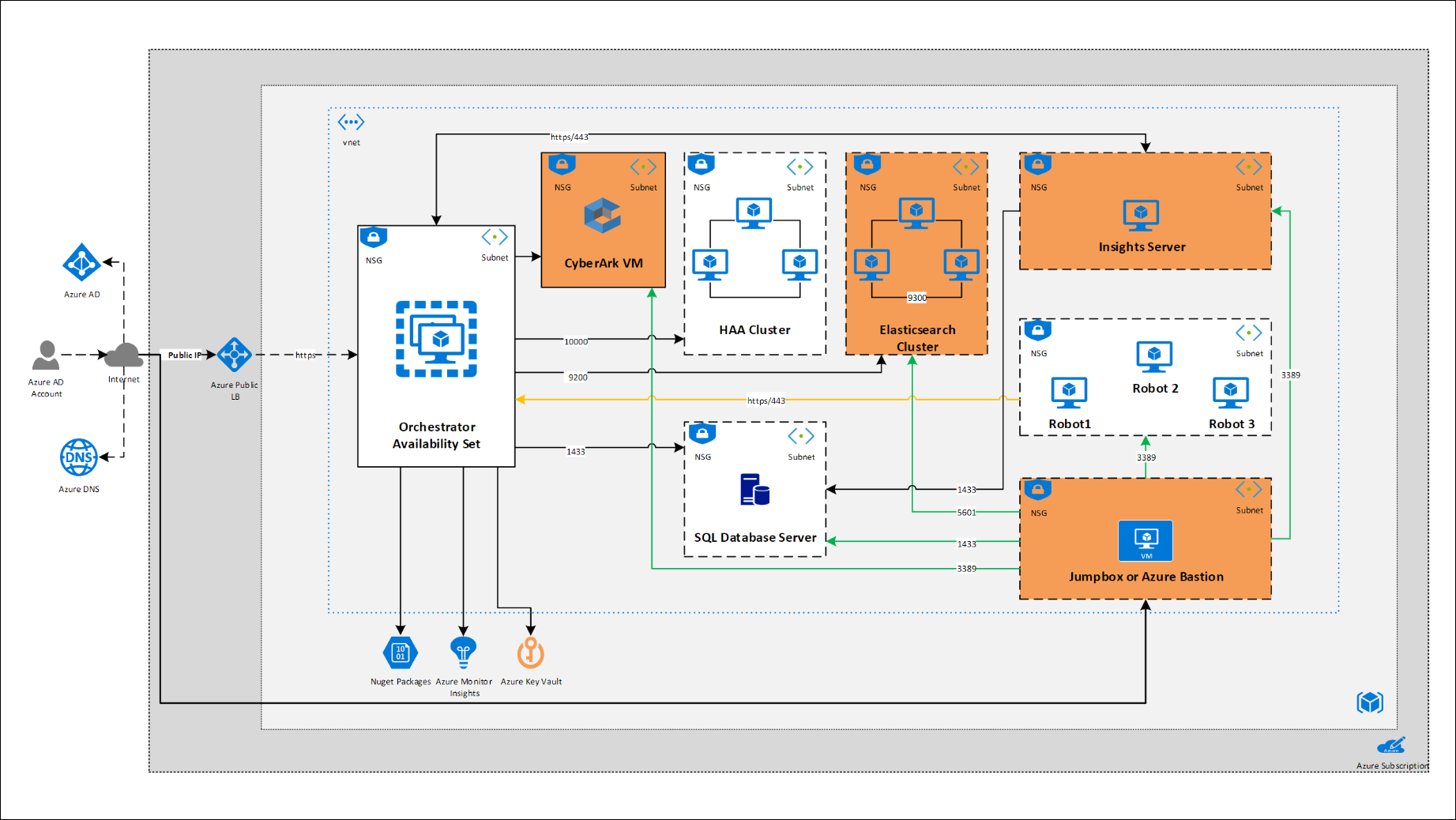Click the Robot1 monitor icon
The height and width of the screenshot is (820, 1456).
(1069, 393)
